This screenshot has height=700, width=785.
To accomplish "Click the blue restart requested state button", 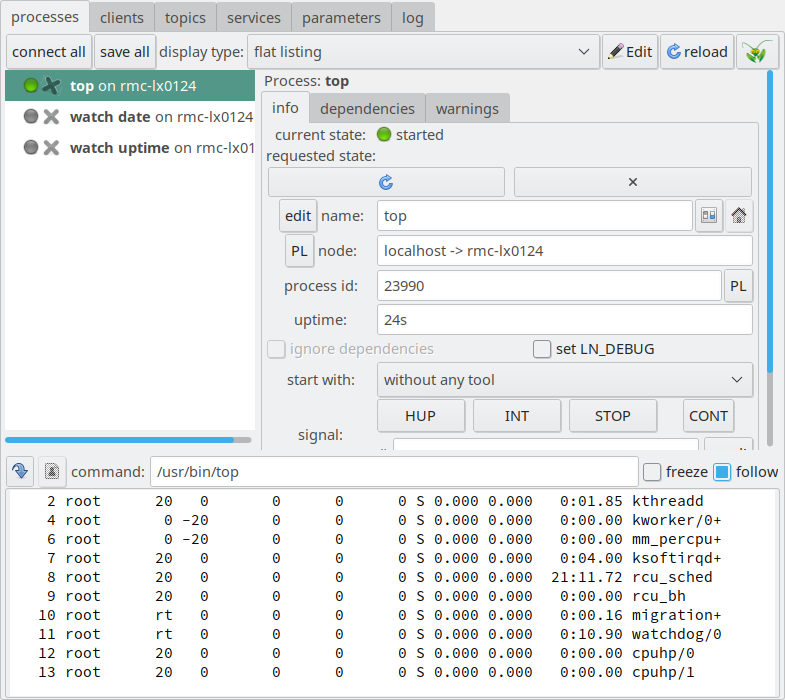I will point(386,182).
